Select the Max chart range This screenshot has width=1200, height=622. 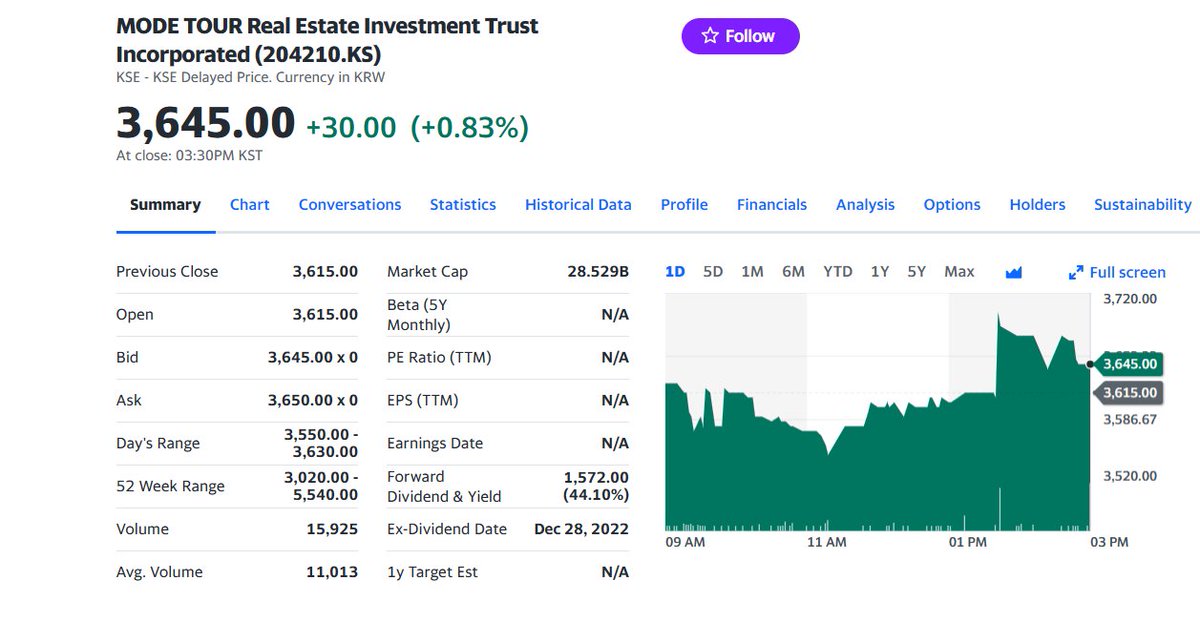click(x=959, y=271)
